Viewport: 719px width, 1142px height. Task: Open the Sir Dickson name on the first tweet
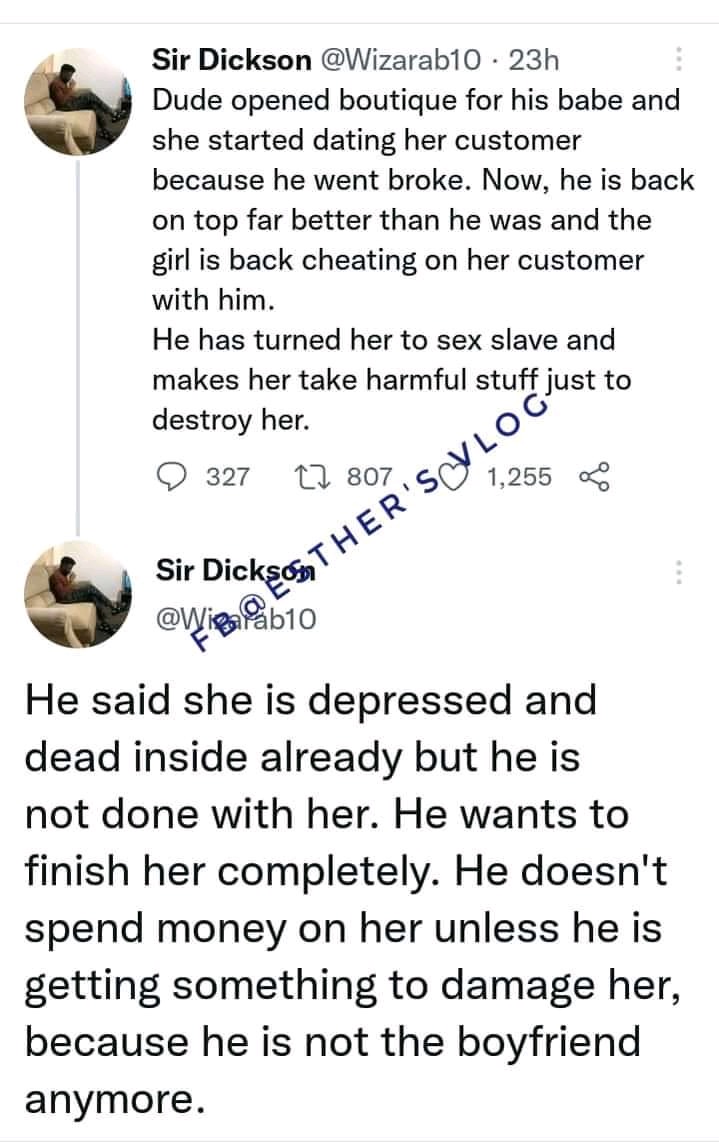(232, 60)
